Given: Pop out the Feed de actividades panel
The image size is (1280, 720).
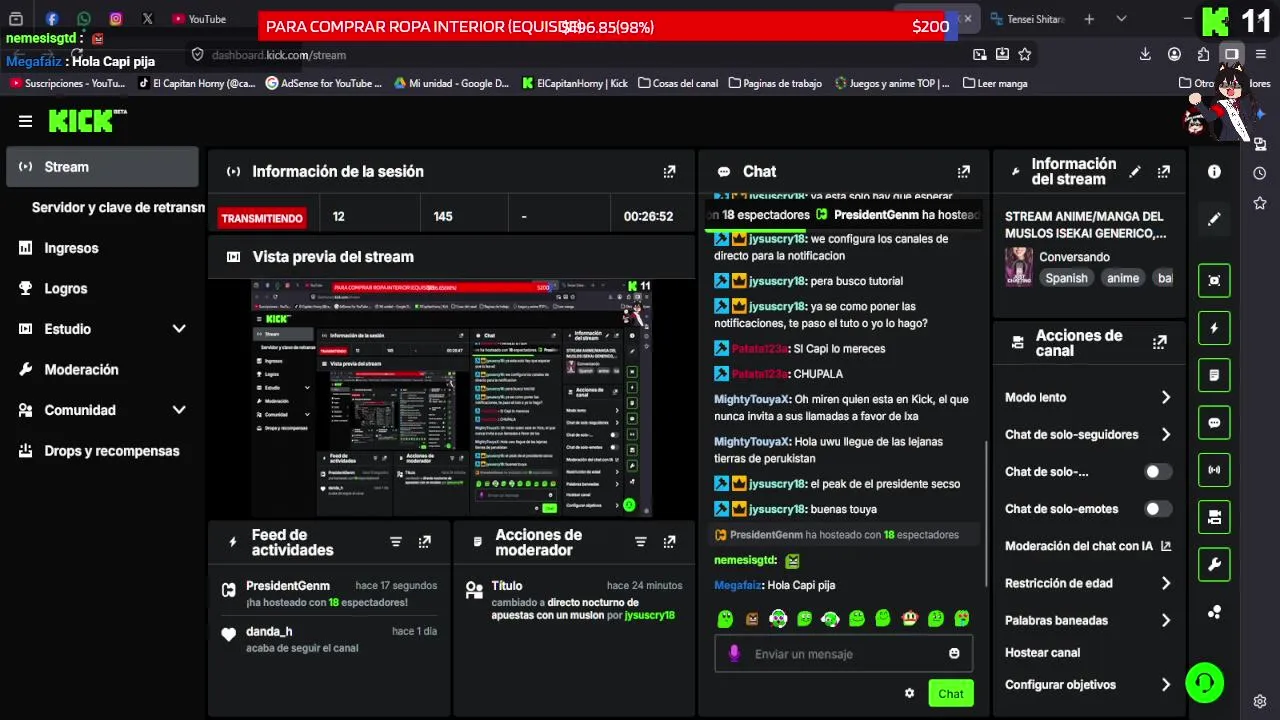Looking at the screenshot, I should (424, 542).
